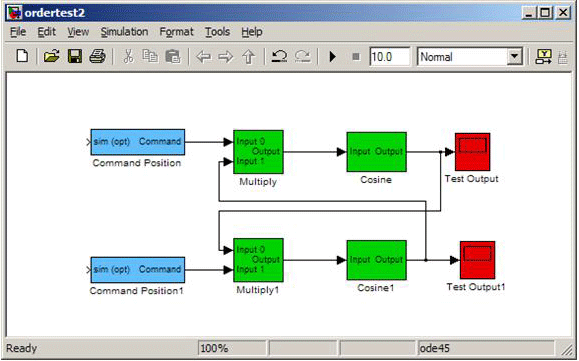Start simulation with the play button
Image resolution: width=579 pixels, height=361 pixels.
pos(332,56)
